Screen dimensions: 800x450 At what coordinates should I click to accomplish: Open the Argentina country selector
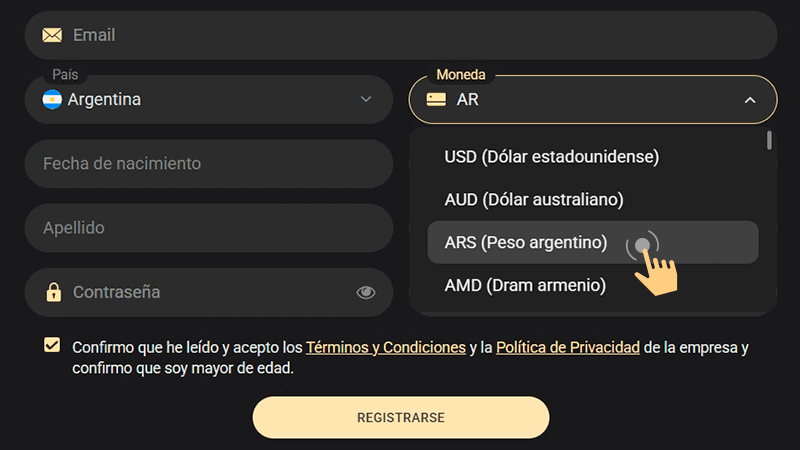200,99
